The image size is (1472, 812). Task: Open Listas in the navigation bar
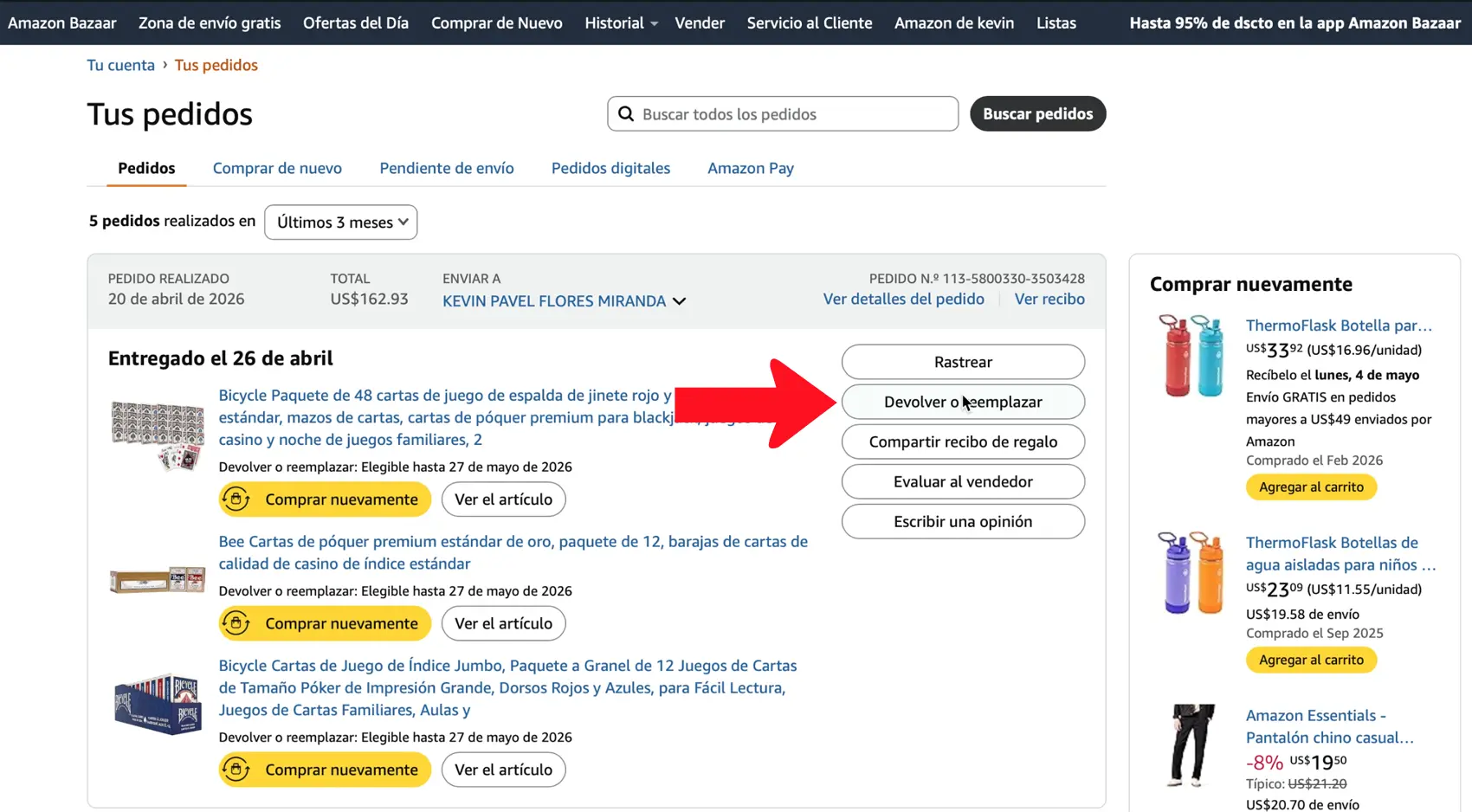[x=1056, y=23]
